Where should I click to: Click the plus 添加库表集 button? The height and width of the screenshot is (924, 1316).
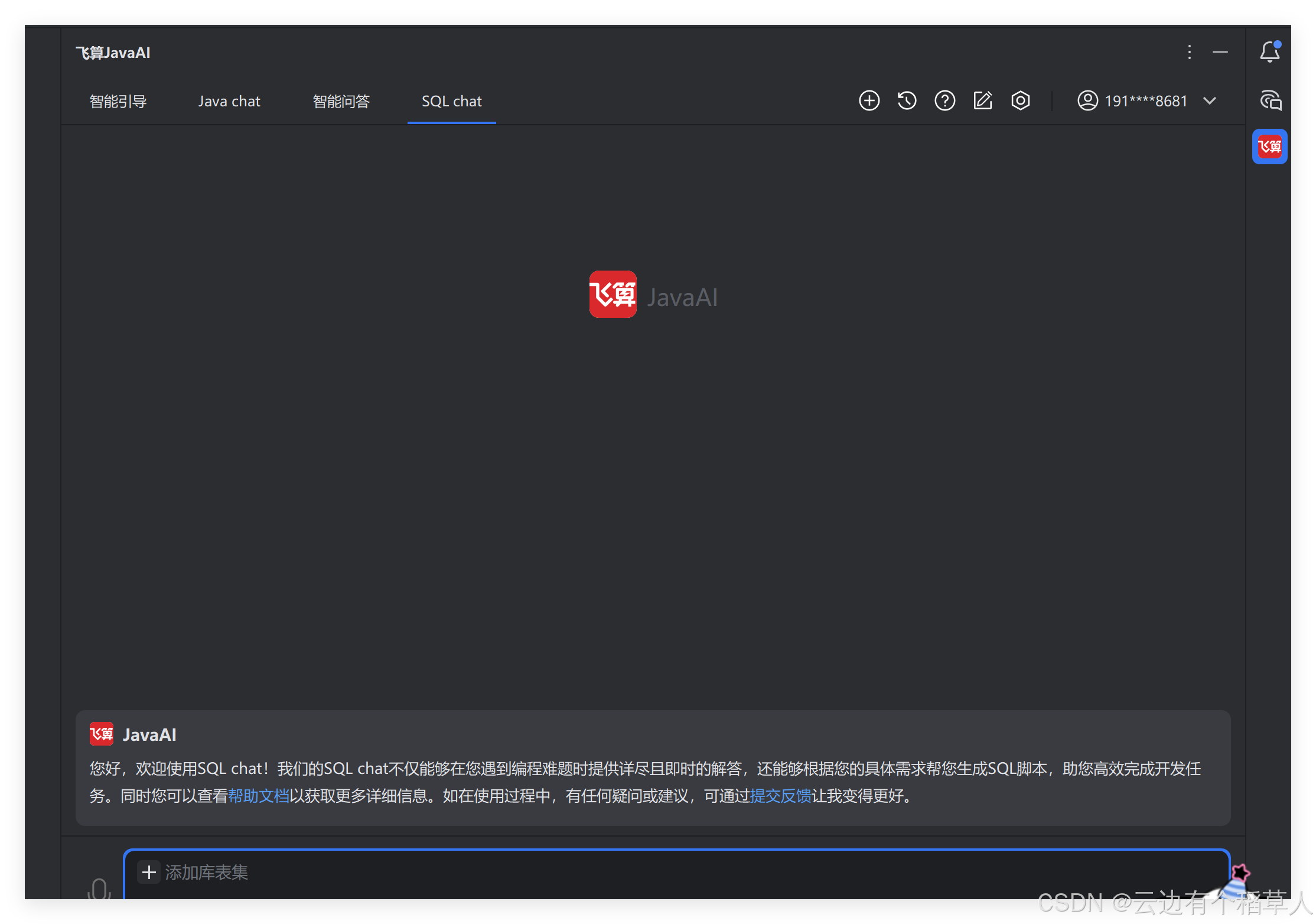tap(149, 872)
